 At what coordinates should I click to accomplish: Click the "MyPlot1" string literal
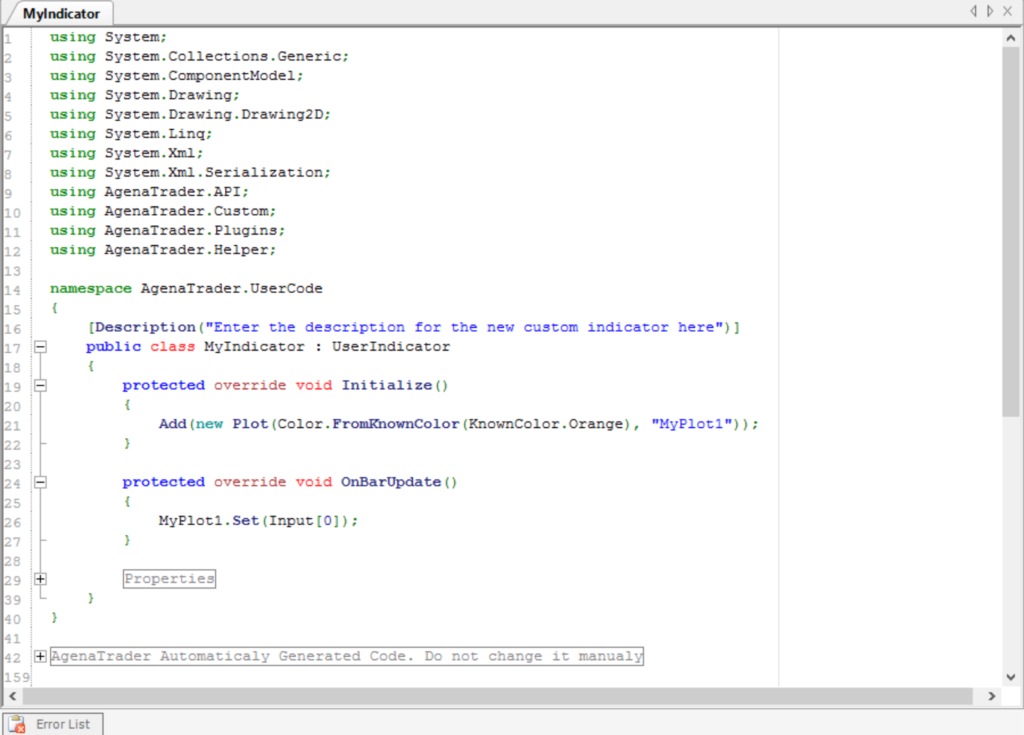click(x=691, y=424)
